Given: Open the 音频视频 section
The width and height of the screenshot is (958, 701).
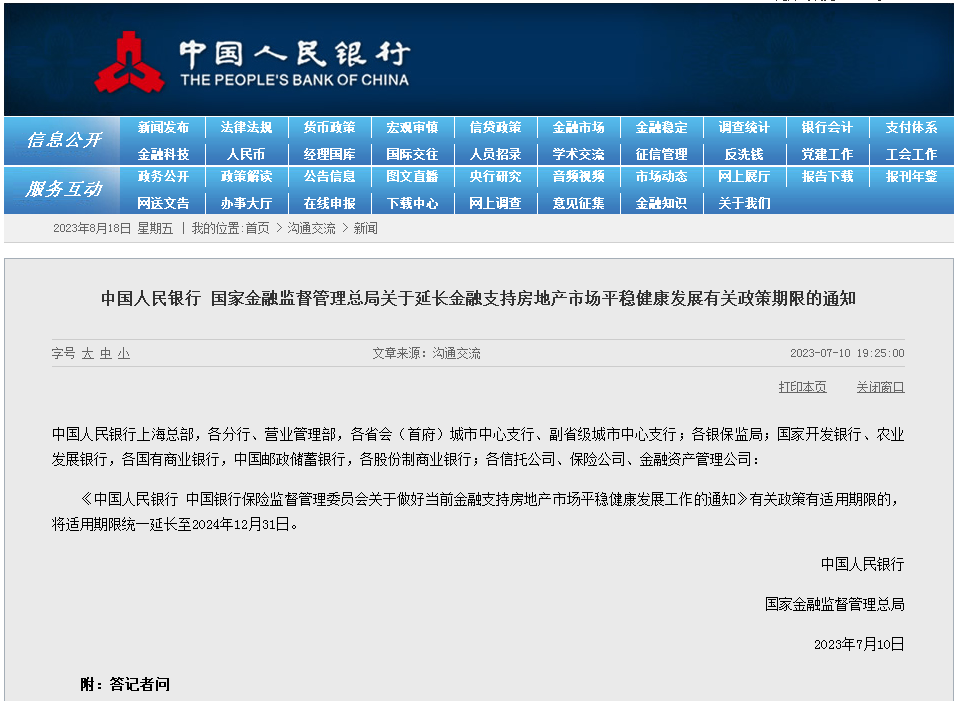Looking at the screenshot, I should pos(578,177).
